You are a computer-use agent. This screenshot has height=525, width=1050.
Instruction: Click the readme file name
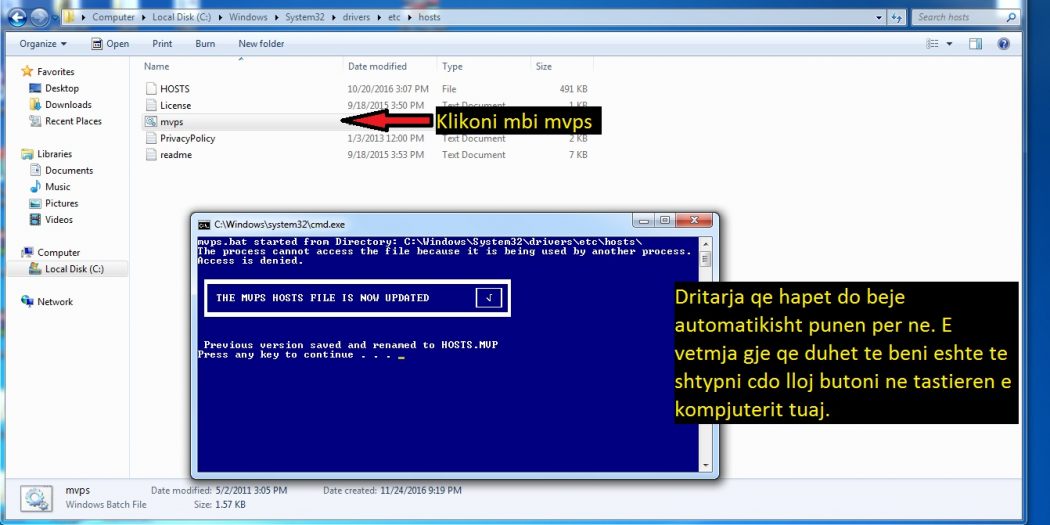tap(176, 155)
